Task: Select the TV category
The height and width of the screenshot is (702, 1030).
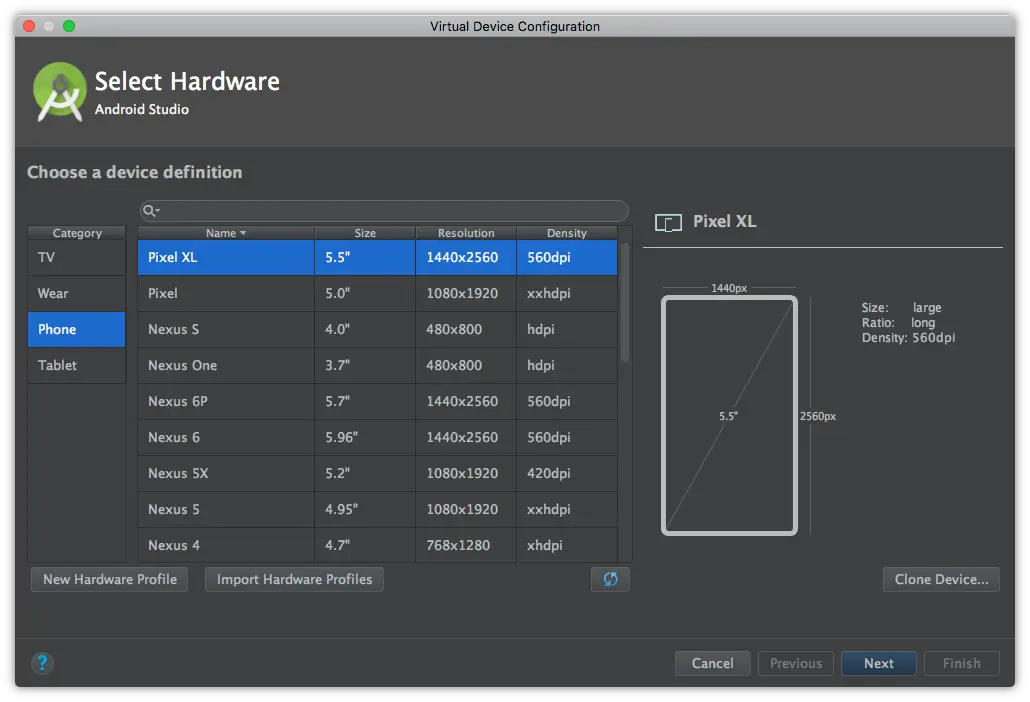Action: pyautogui.click(x=77, y=257)
